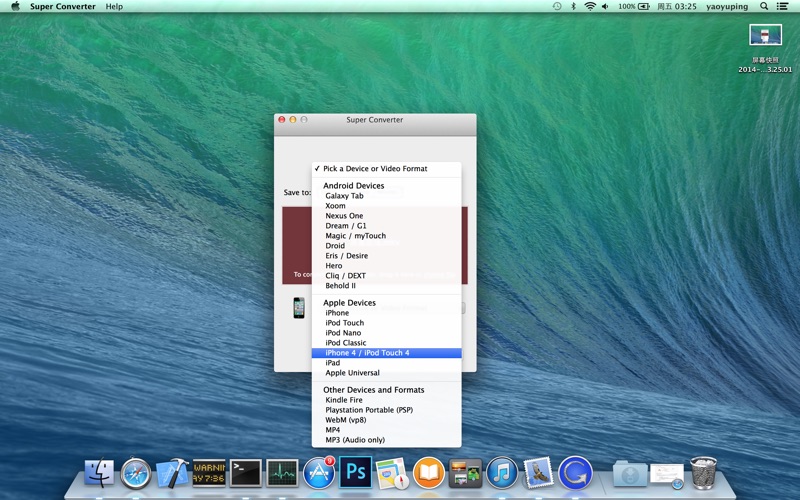The height and width of the screenshot is (500, 800).
Task: Launch Photoshop from the Dock
Action: pyautogui.click(x=356, y=472)
